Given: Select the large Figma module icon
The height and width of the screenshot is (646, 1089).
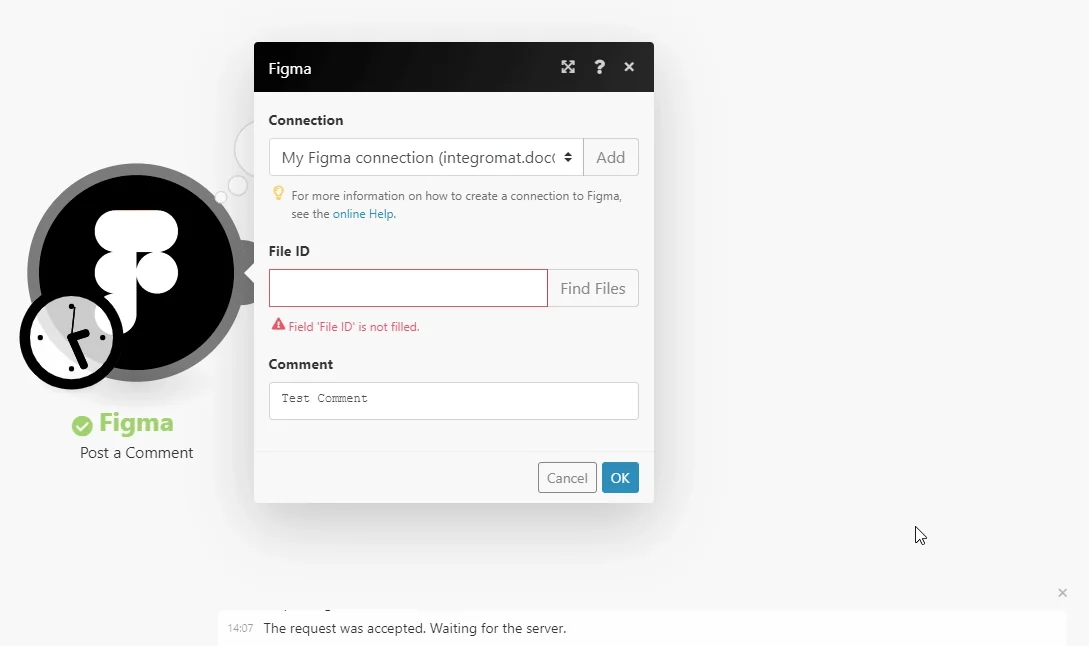Looking at the screenshot, I should (136, 272).
